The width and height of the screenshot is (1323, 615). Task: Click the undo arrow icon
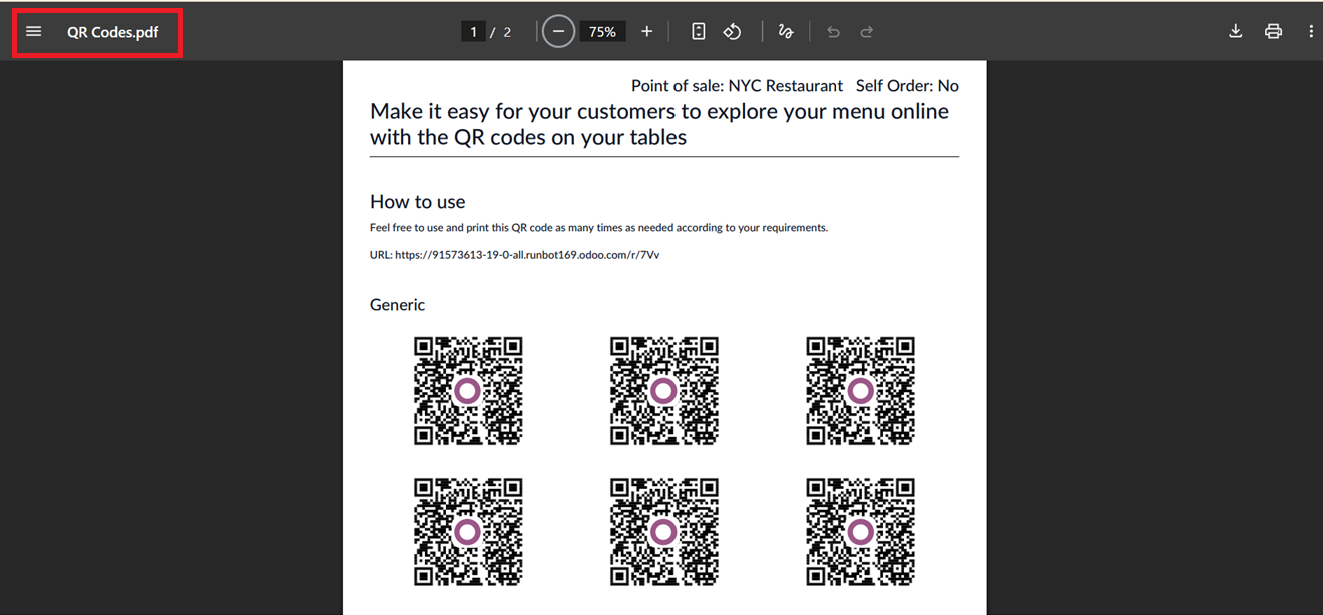[x=833, y=32]
